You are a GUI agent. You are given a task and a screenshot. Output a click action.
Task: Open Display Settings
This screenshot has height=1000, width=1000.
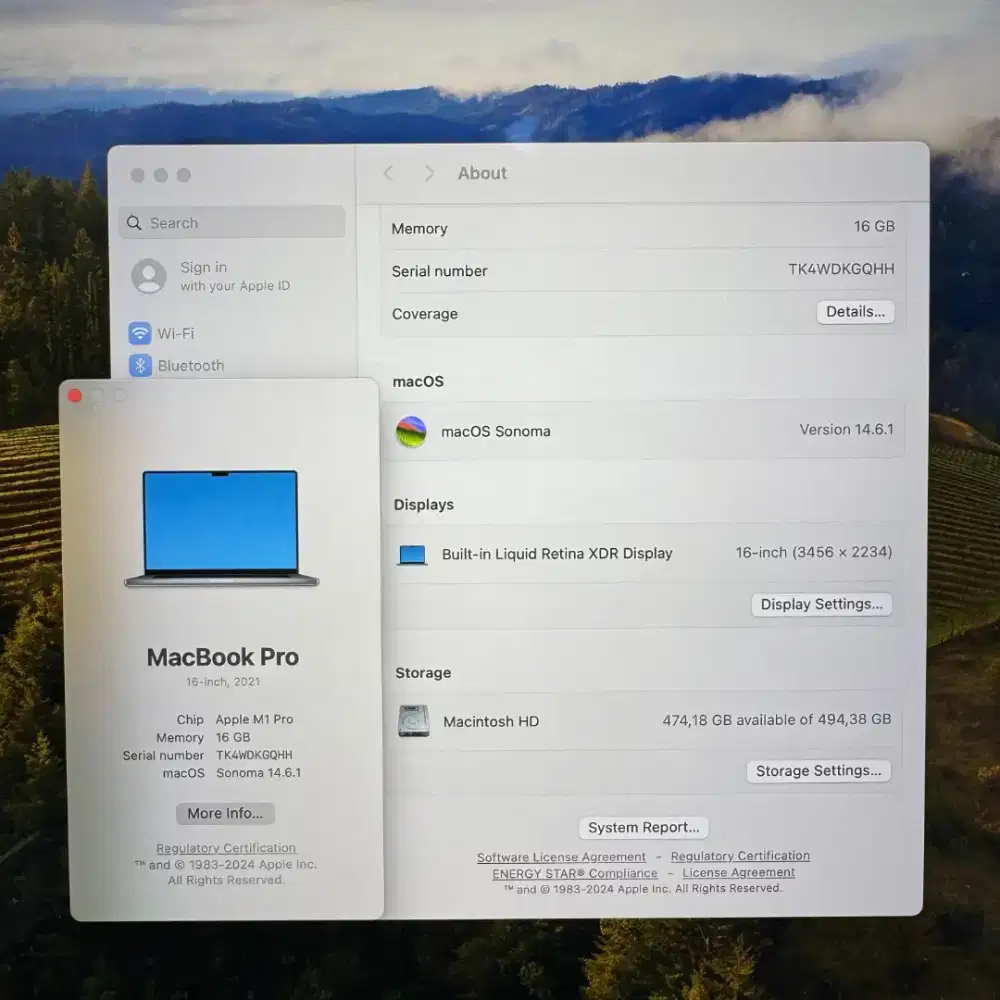(821, 604)
